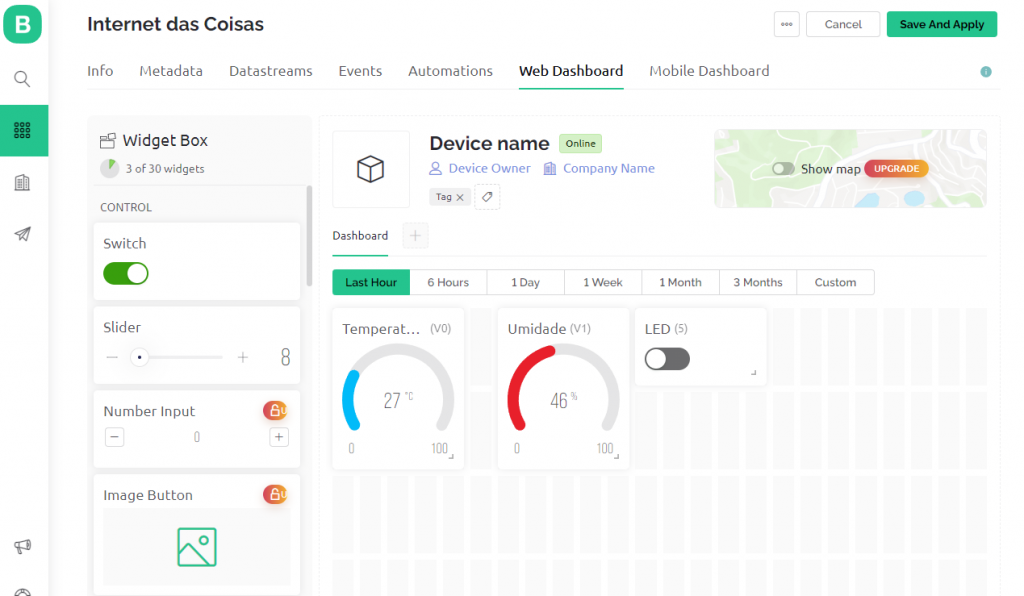This screenshot has height=596, width=1024.
Task: Click the Slider widget minus icon
Action: click(x=112, y=357)
